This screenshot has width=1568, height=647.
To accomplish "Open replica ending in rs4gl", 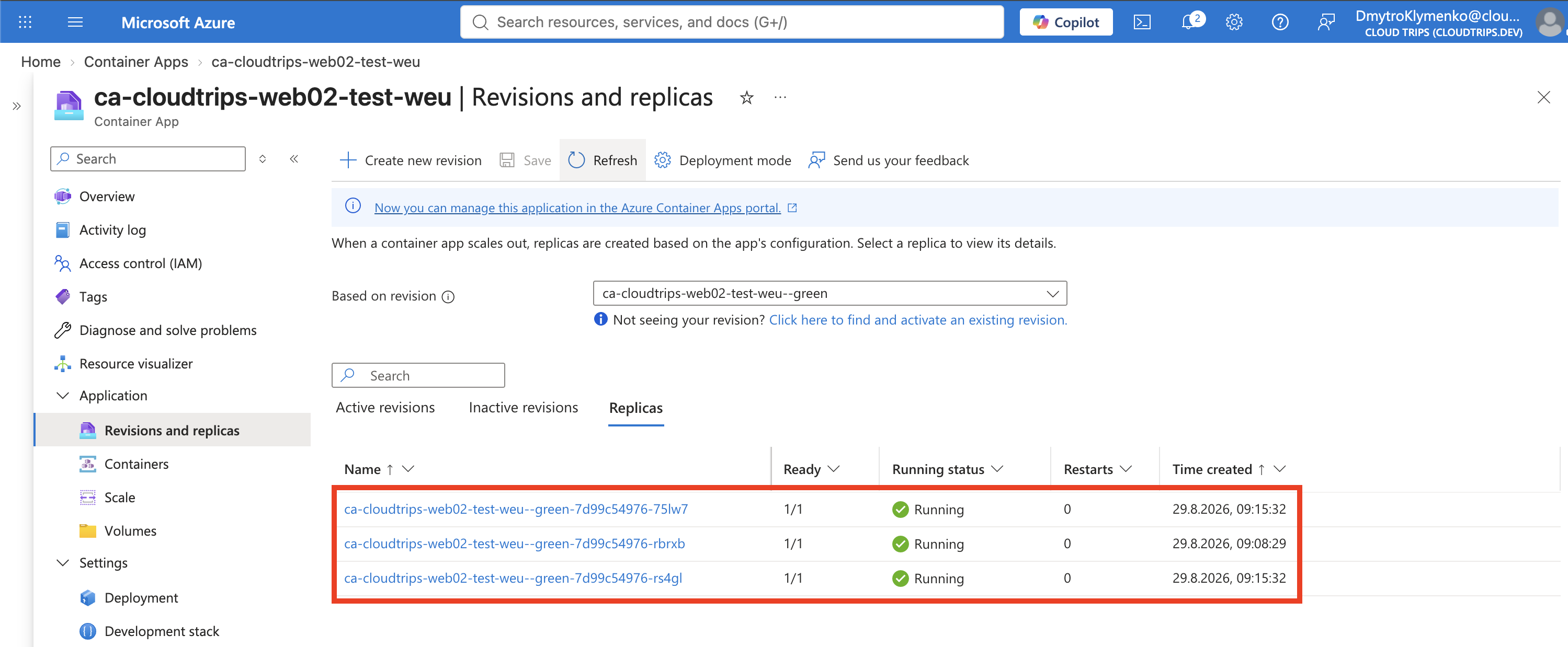I will [x=513, y=579].
